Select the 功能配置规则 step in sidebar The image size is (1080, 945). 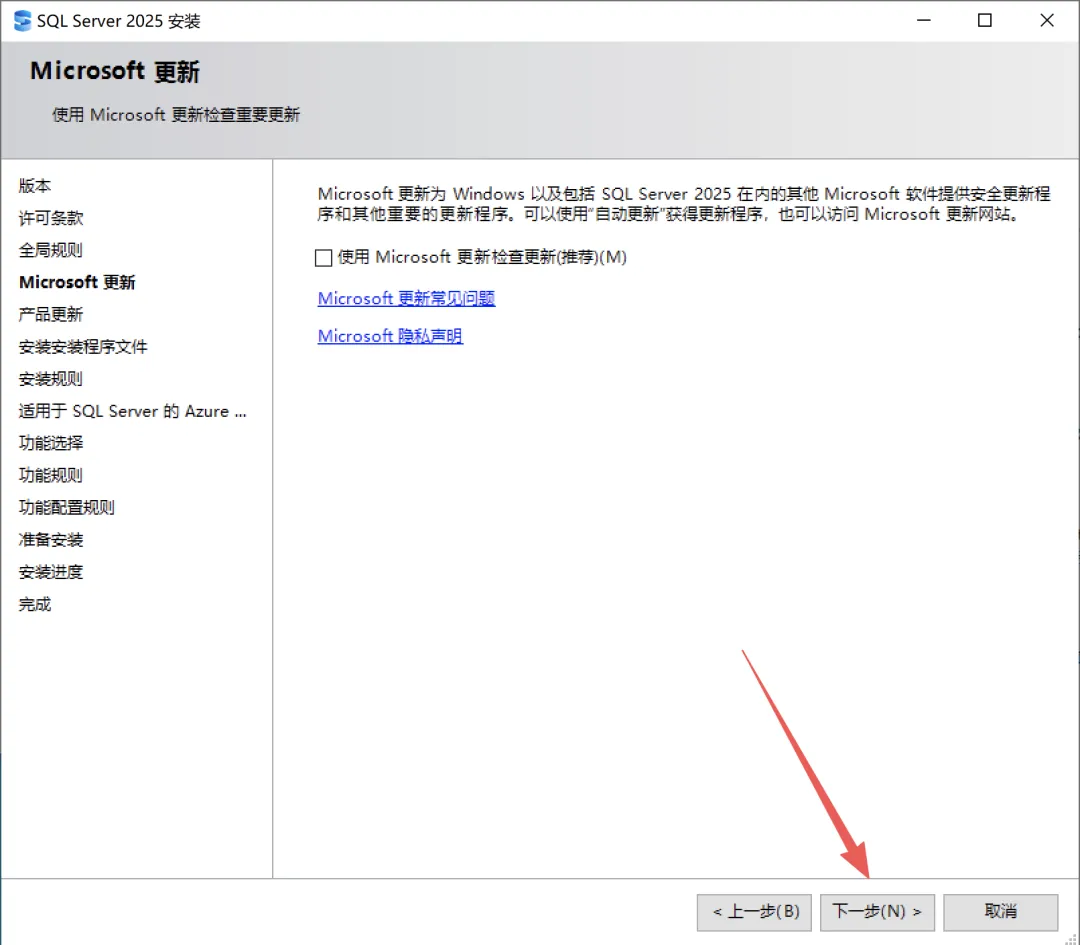click(x=67, y=508)
